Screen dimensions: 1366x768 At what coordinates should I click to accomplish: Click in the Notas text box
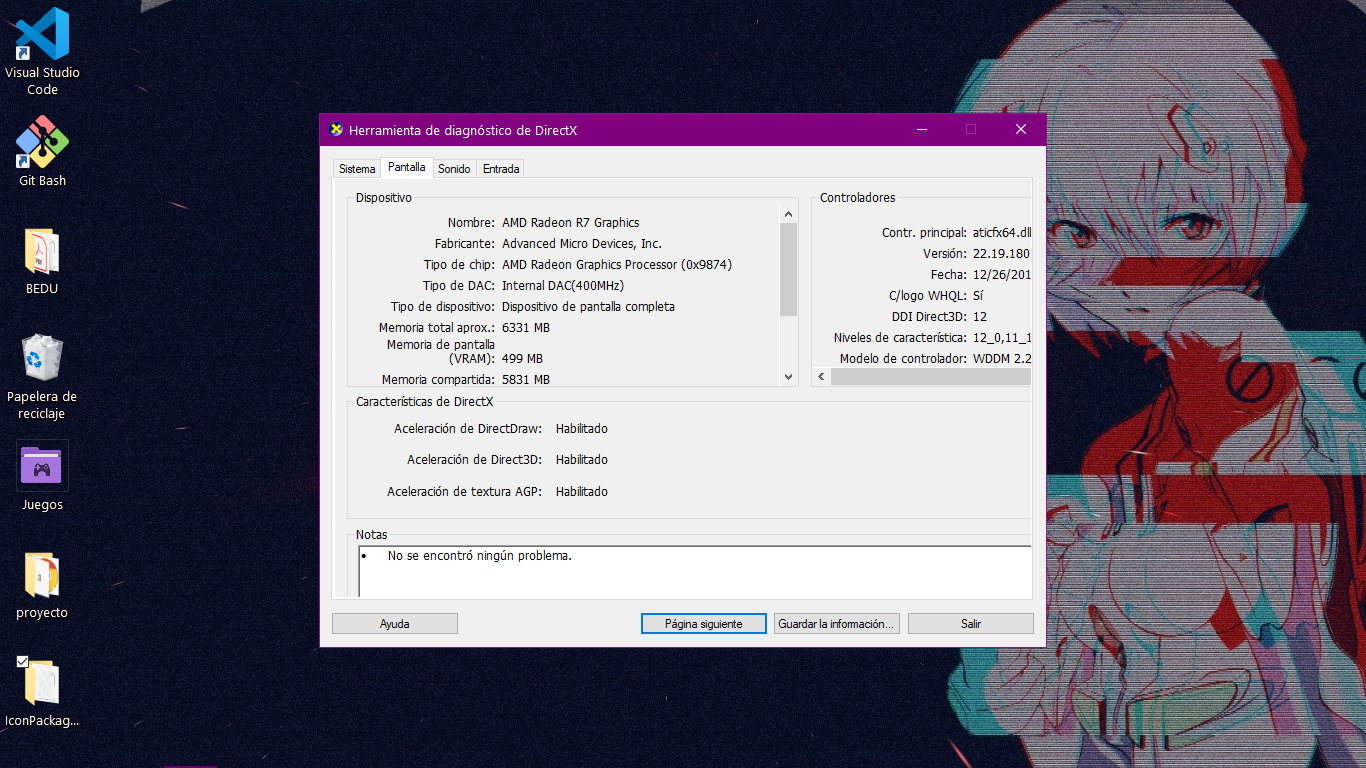pos(695,572)
